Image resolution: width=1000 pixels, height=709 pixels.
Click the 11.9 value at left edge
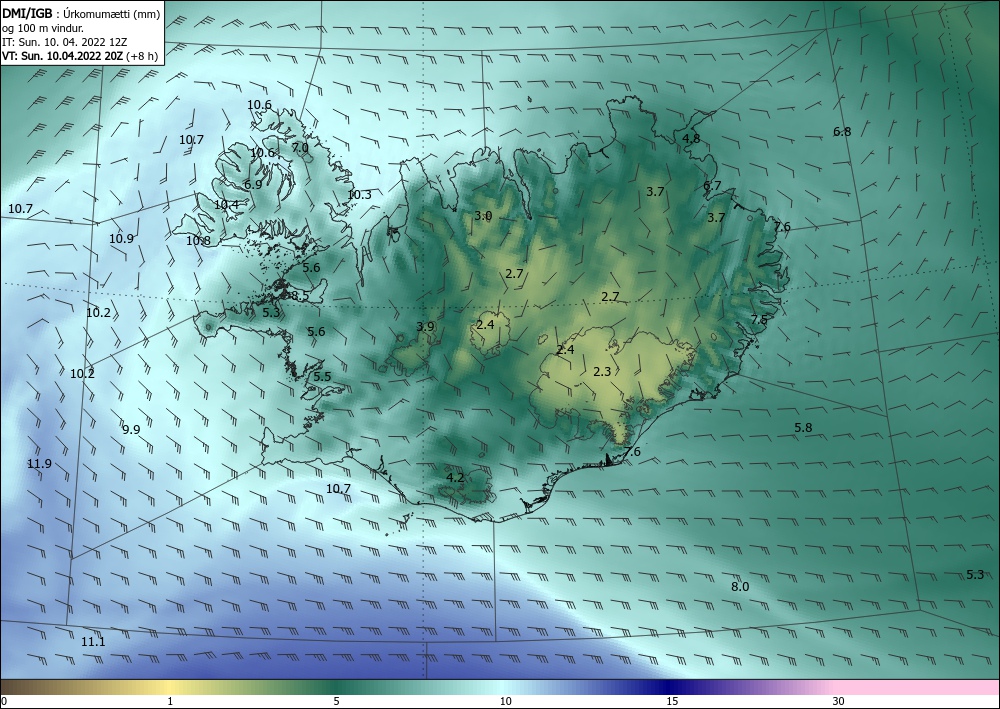click(x=39, y=464)
